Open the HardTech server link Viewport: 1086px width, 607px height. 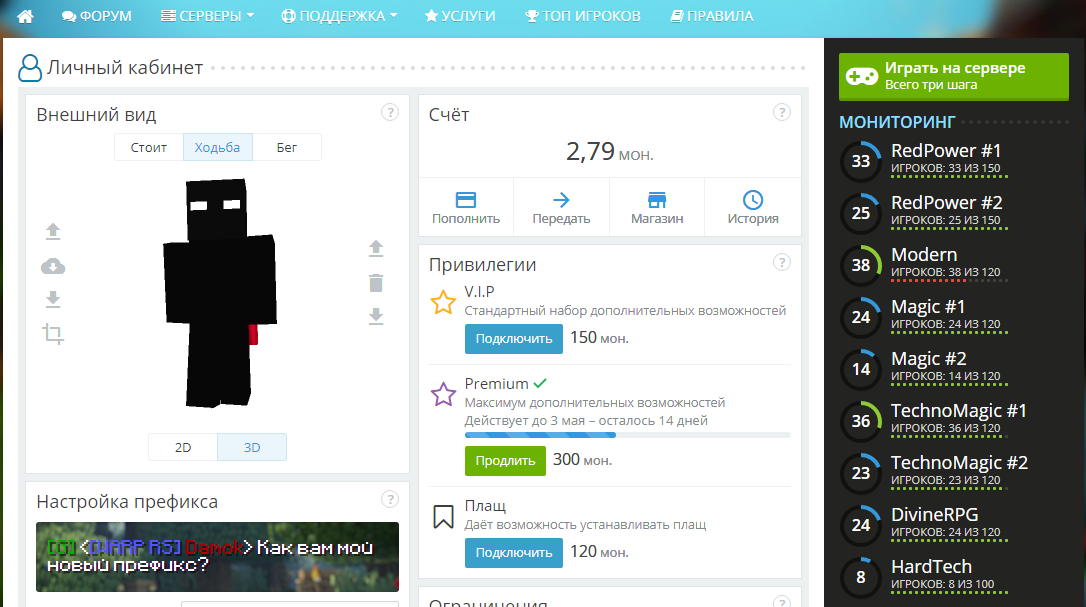tap(932, 566)
